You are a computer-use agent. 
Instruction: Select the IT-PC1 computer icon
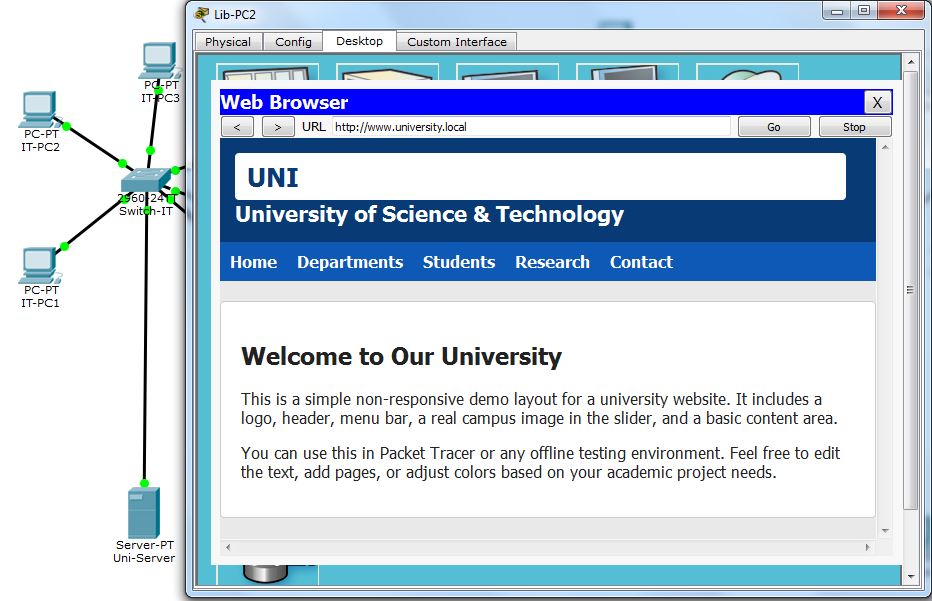pos(39,265)
